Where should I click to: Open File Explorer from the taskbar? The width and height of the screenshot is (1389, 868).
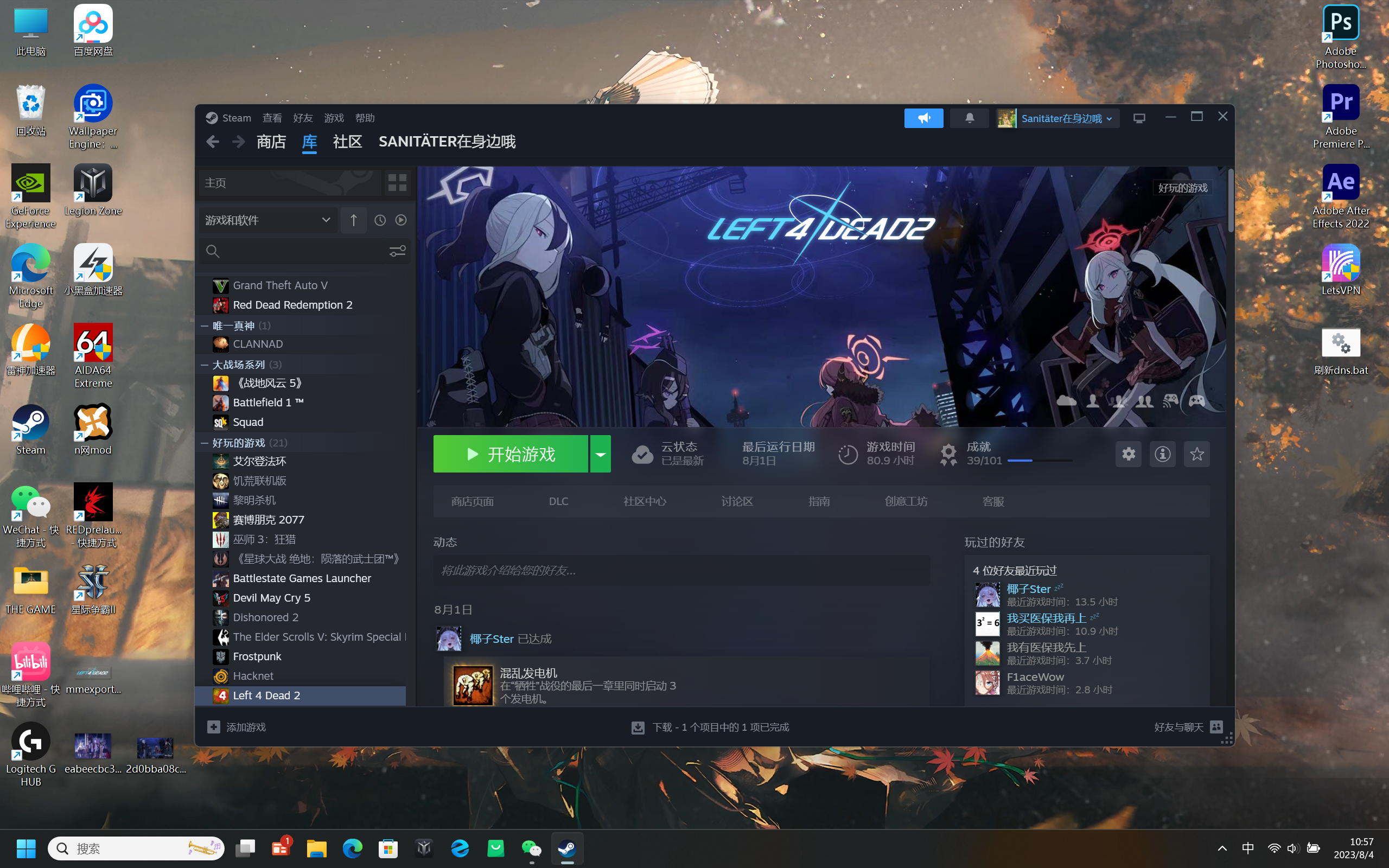[x=317, y=848]
